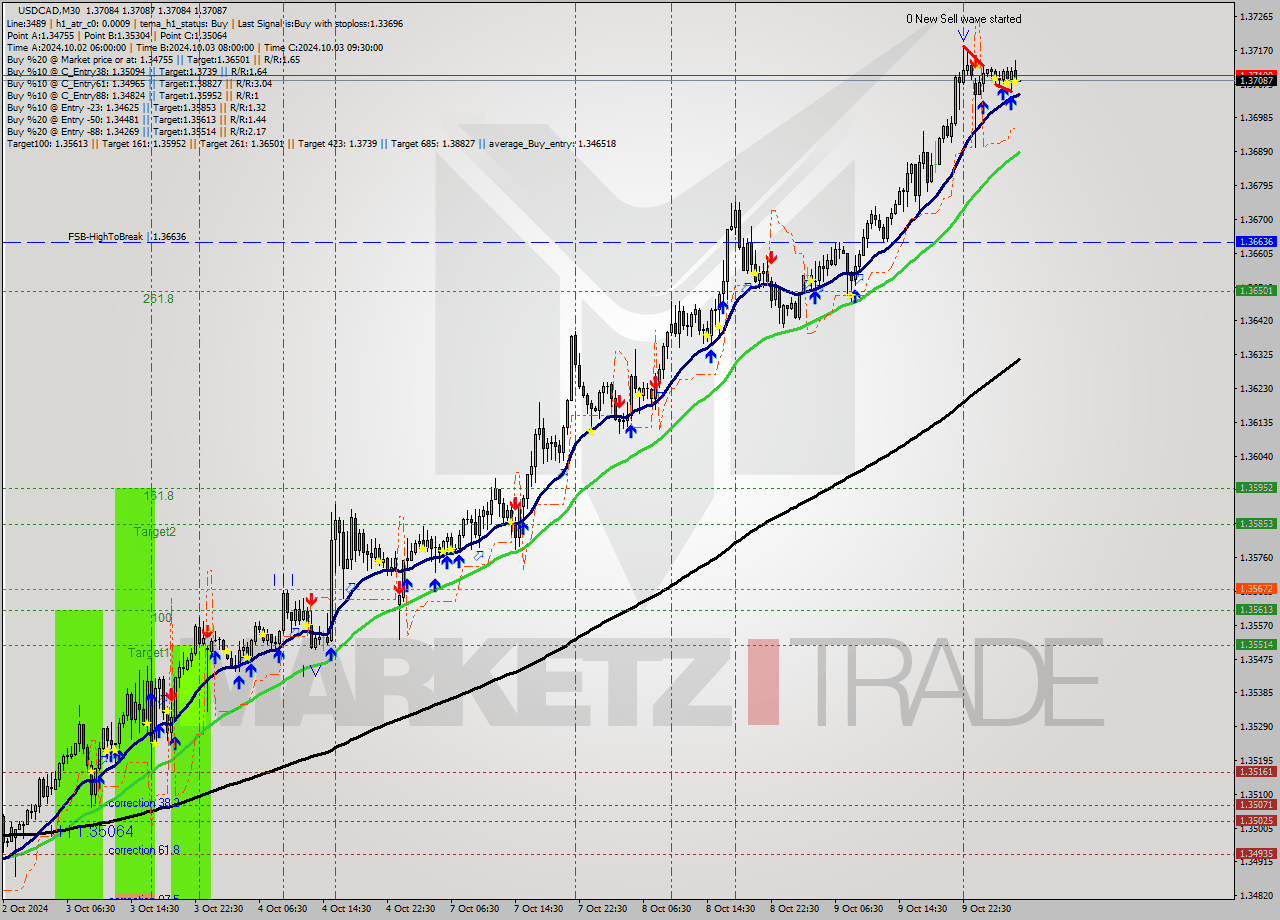This screenshot has height=920, width=1280.
Task: Select the green 1.35514 axis price tag
Action: pos(1256,645)
